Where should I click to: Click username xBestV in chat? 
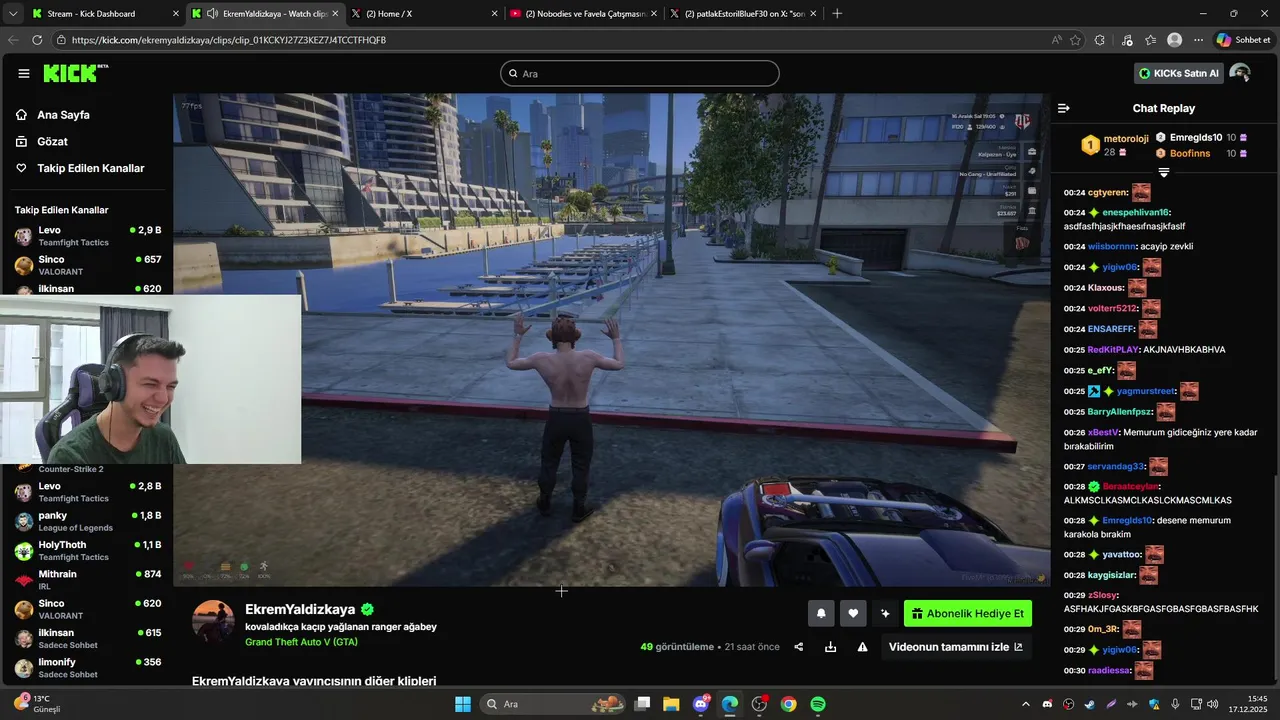(x=1103, y=432)
